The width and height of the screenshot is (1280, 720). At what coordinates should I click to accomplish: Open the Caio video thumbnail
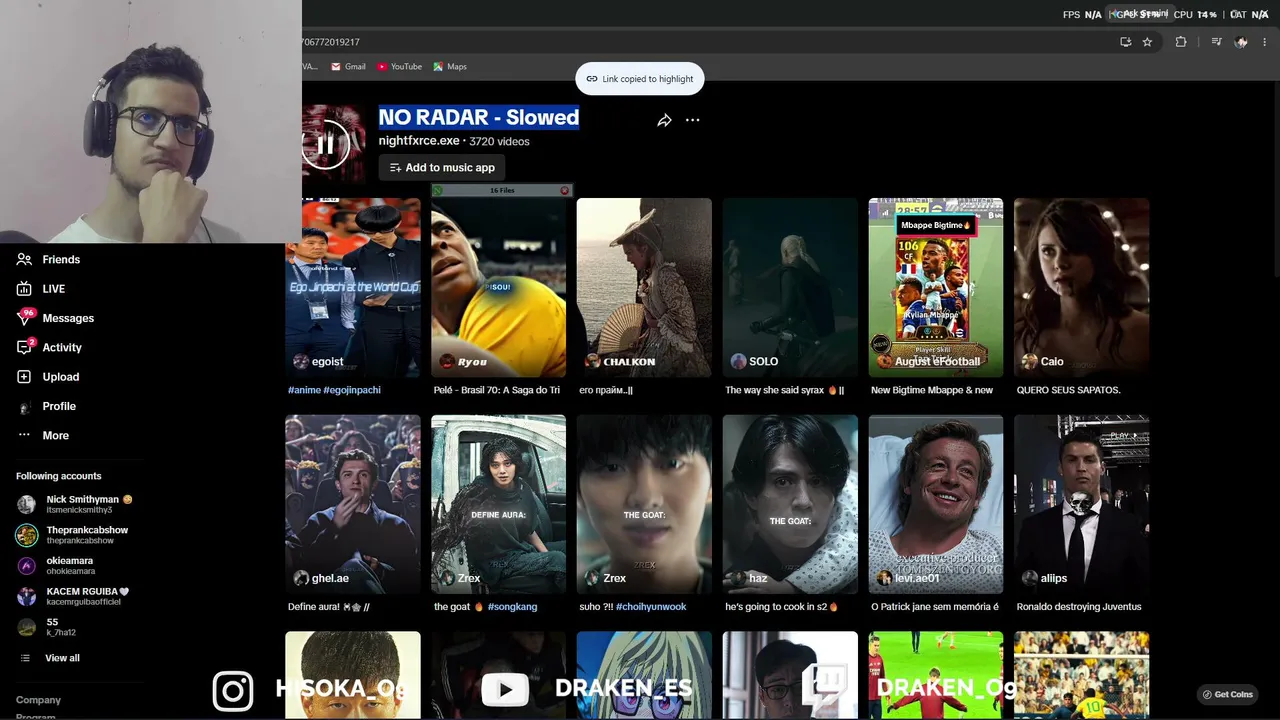(1082, 288)
